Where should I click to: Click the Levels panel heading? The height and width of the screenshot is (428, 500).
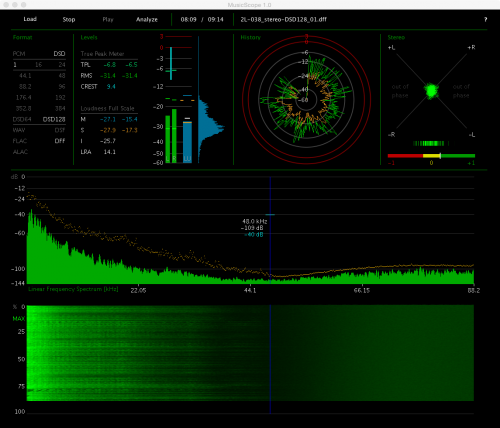click(x=89, y=37)
